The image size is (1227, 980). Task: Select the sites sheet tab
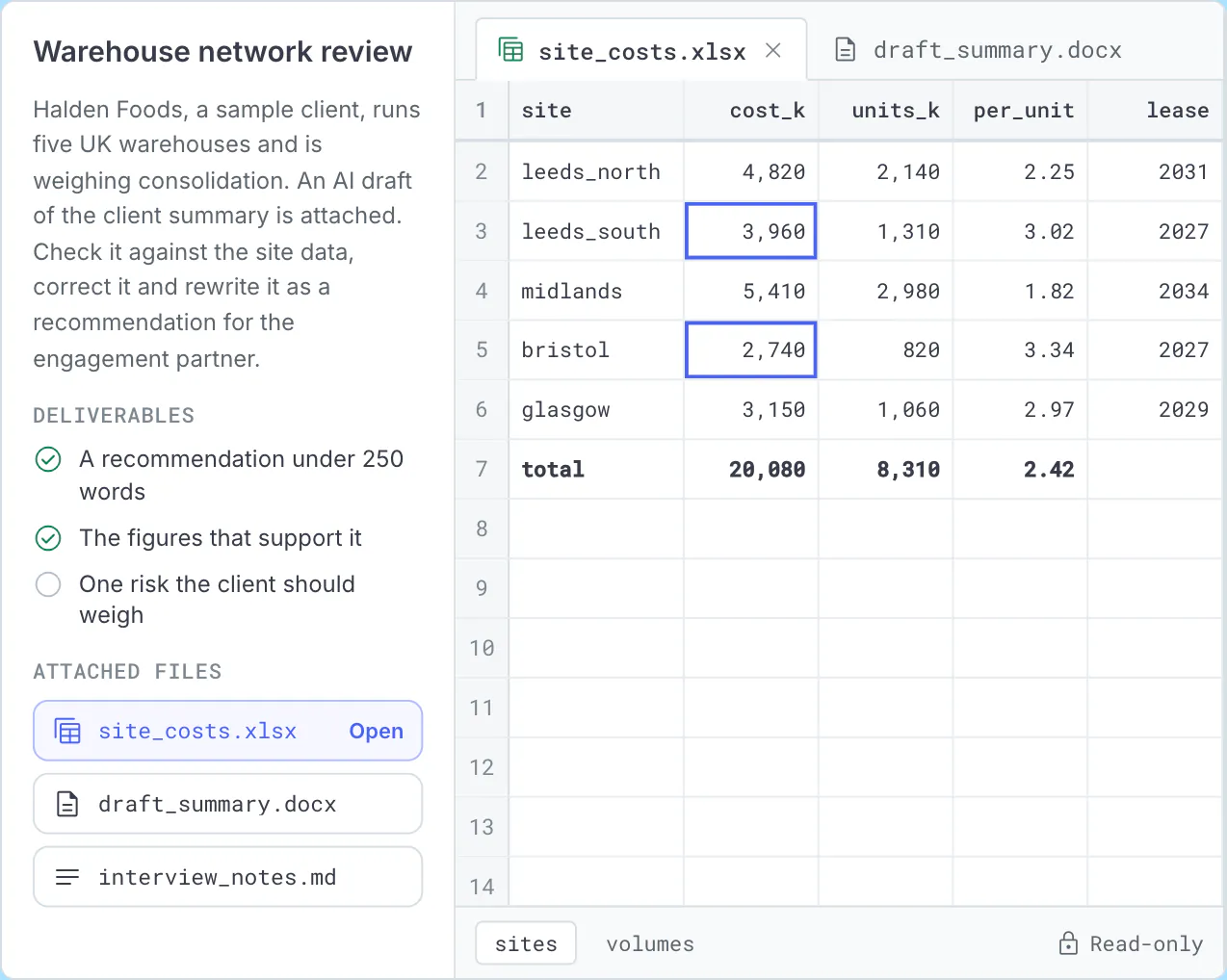click(x=526, y=943)
